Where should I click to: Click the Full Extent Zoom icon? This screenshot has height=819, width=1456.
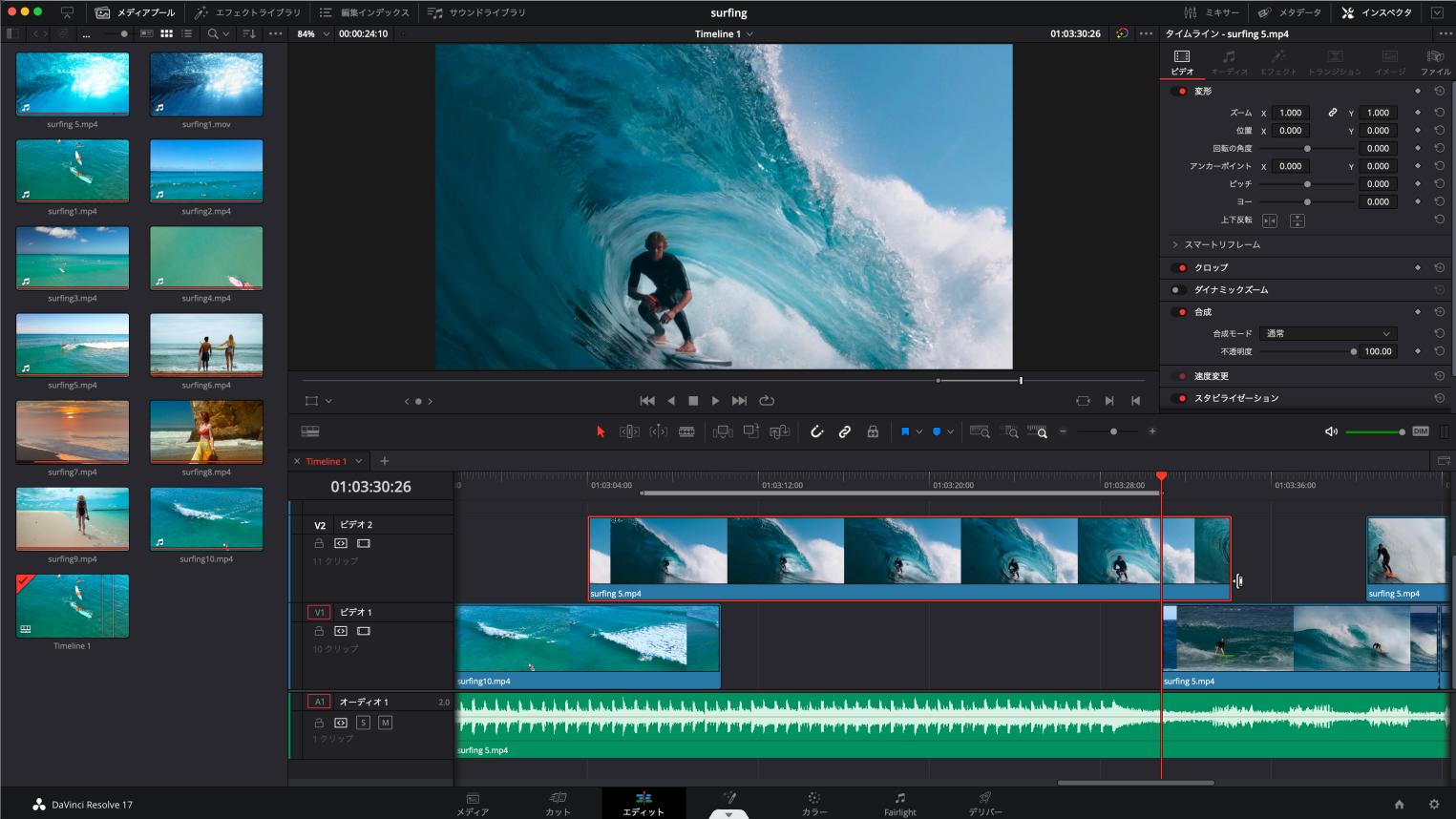pyautogui.click(x=980, y=431)
